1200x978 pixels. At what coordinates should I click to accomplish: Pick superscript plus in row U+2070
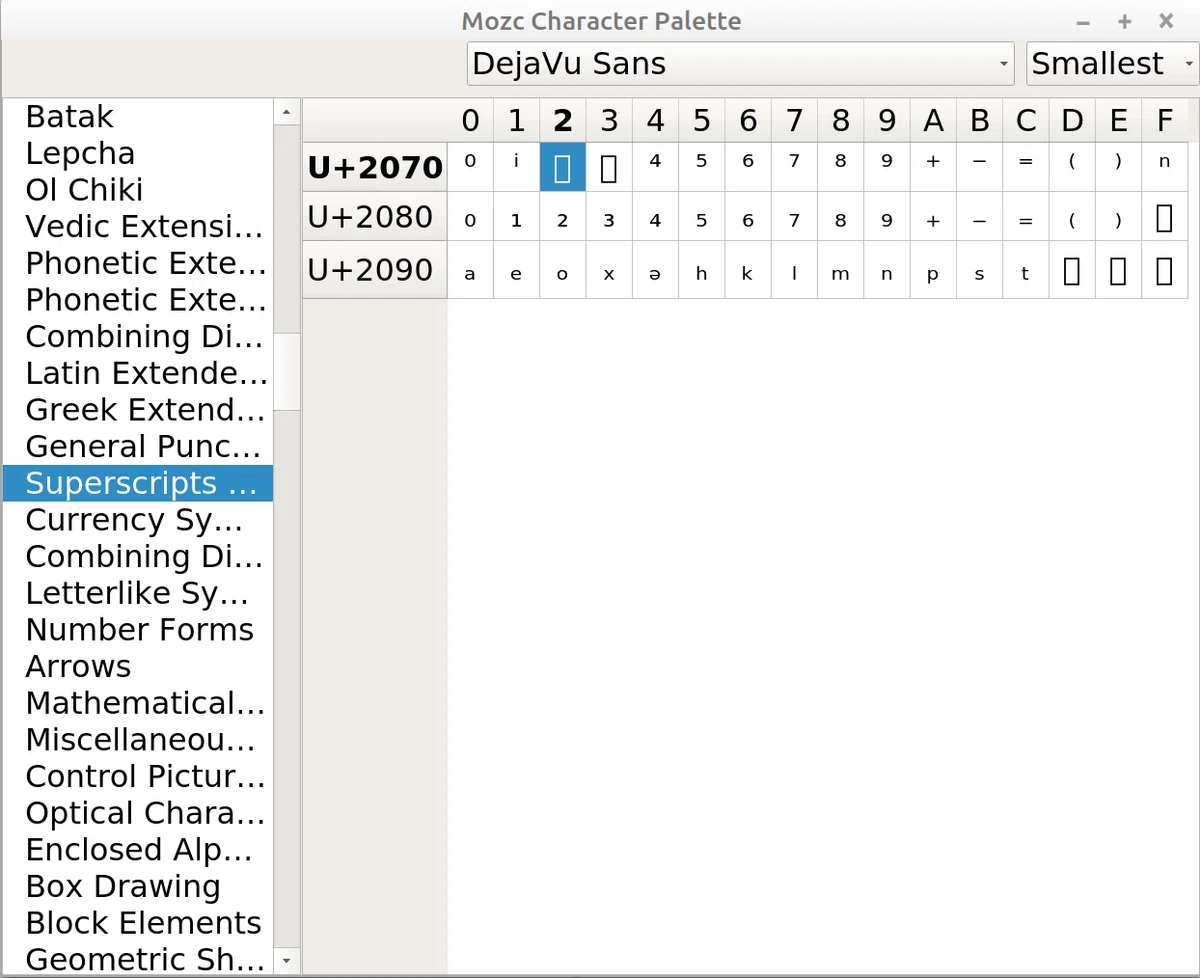[933, 167]
